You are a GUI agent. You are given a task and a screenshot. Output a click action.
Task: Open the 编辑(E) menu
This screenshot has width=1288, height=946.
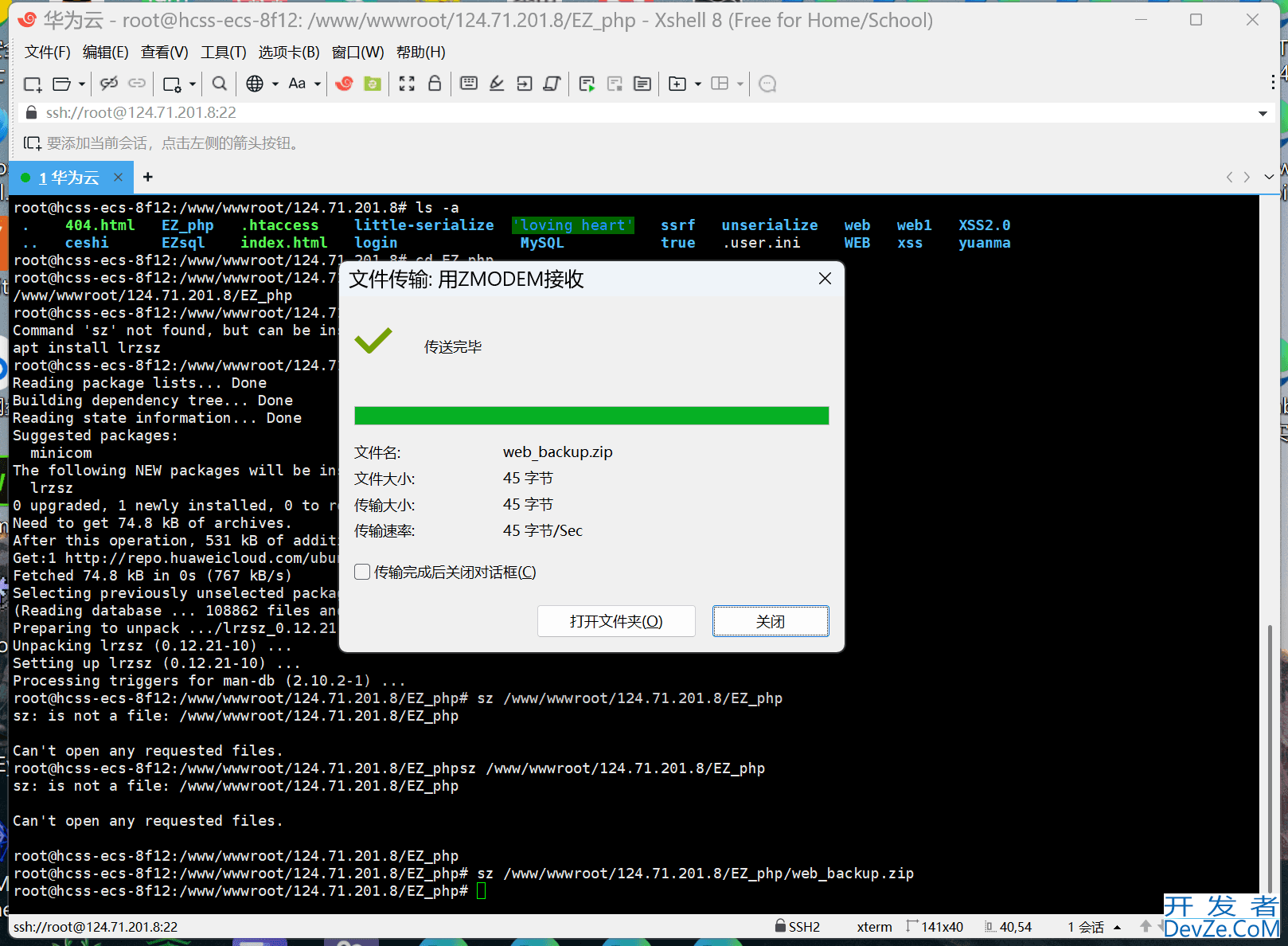(x=106, y=52)
